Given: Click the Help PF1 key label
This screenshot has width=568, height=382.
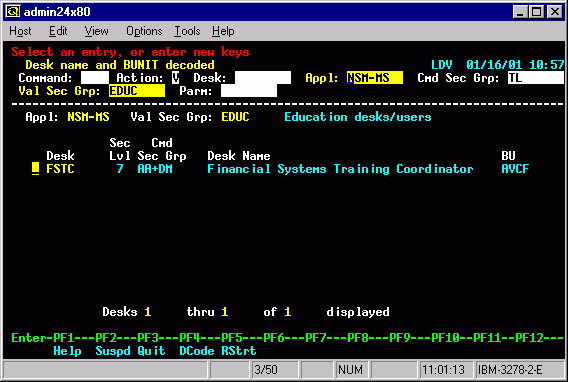Looking at the screenshot, I should coord(67,351).
